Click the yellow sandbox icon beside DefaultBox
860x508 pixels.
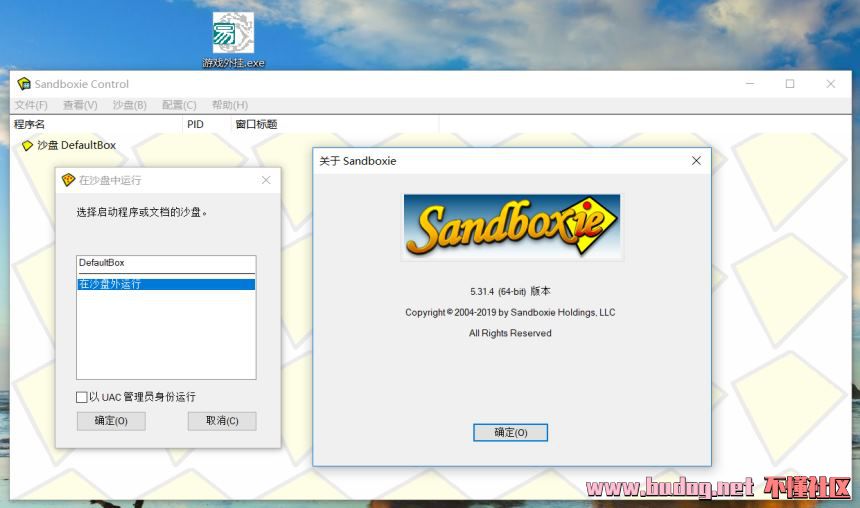click(x=27, y=145)
